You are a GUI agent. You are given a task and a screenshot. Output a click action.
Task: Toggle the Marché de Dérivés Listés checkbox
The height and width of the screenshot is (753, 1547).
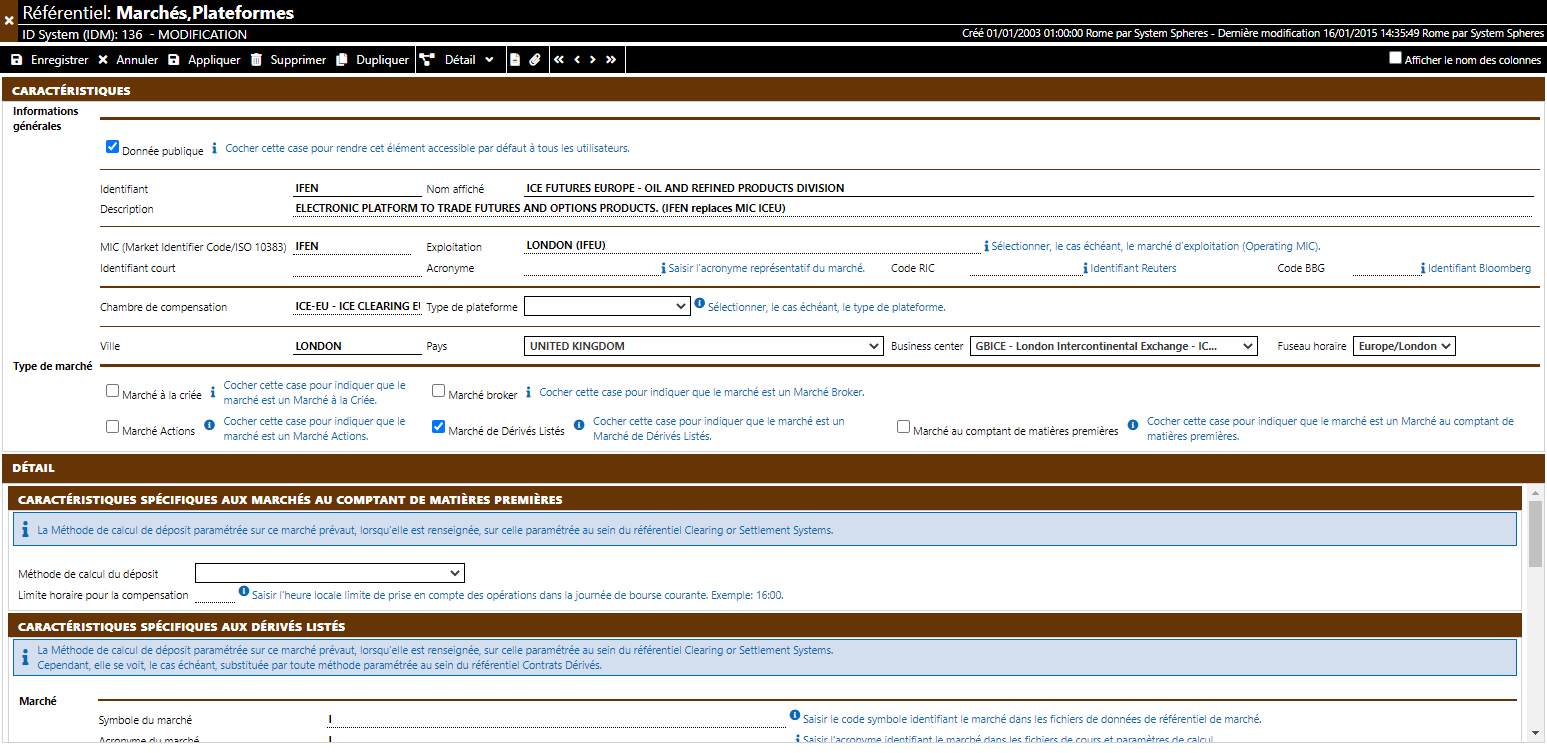tap(439, 427)
